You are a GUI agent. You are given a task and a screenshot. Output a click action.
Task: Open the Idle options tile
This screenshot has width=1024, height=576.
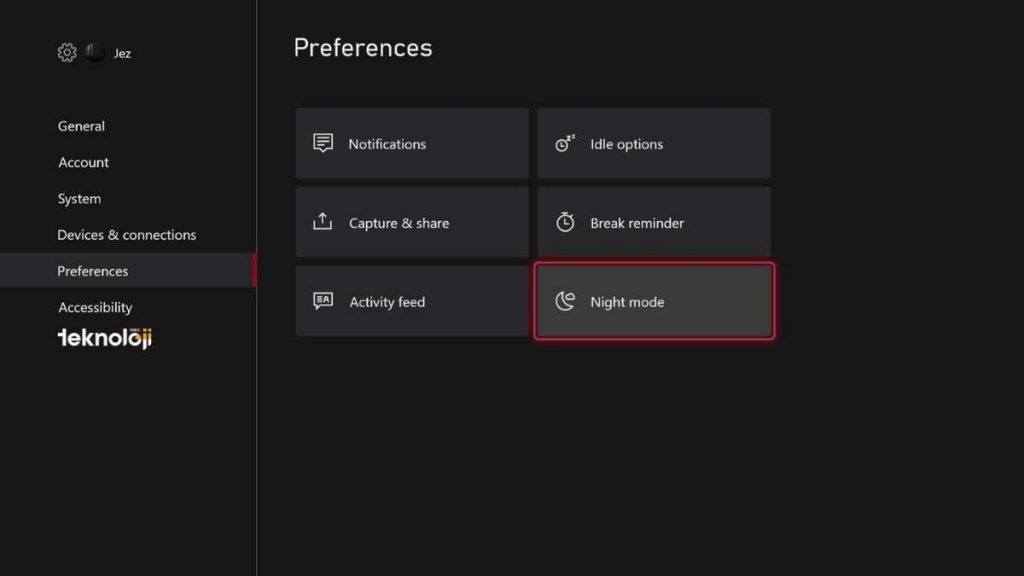coord(654,143)
